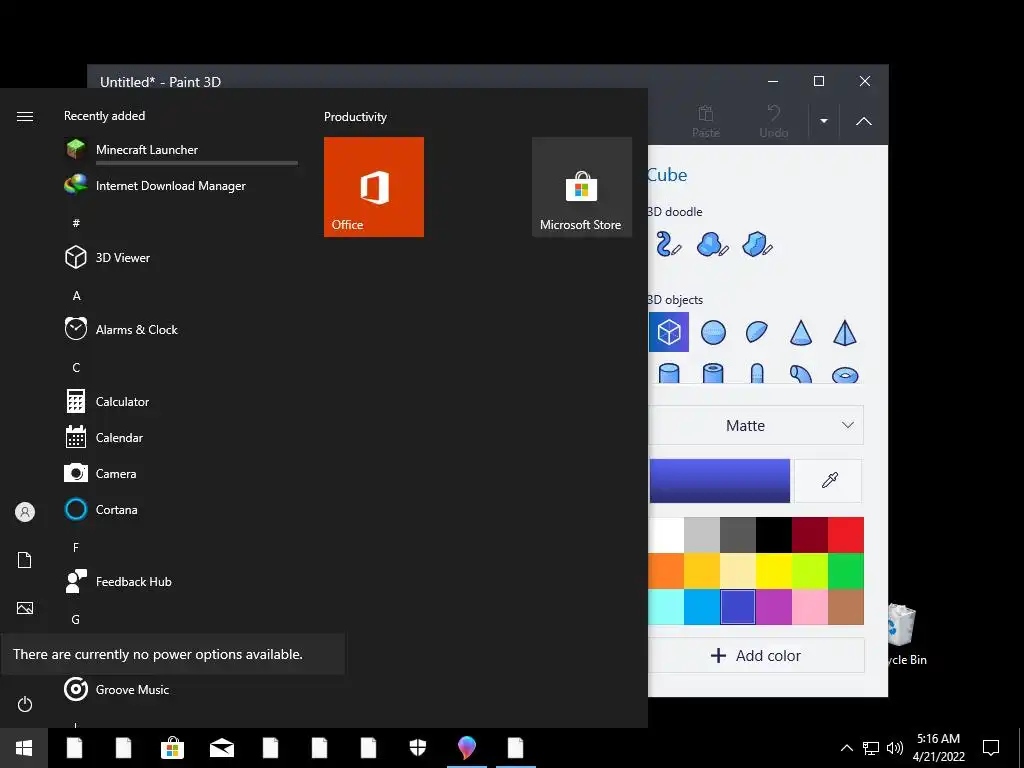Select the Hemisphere 3D object
The width and height of the screenshot is (1024, 768).
pyautogui.click(x=756, y=332)
